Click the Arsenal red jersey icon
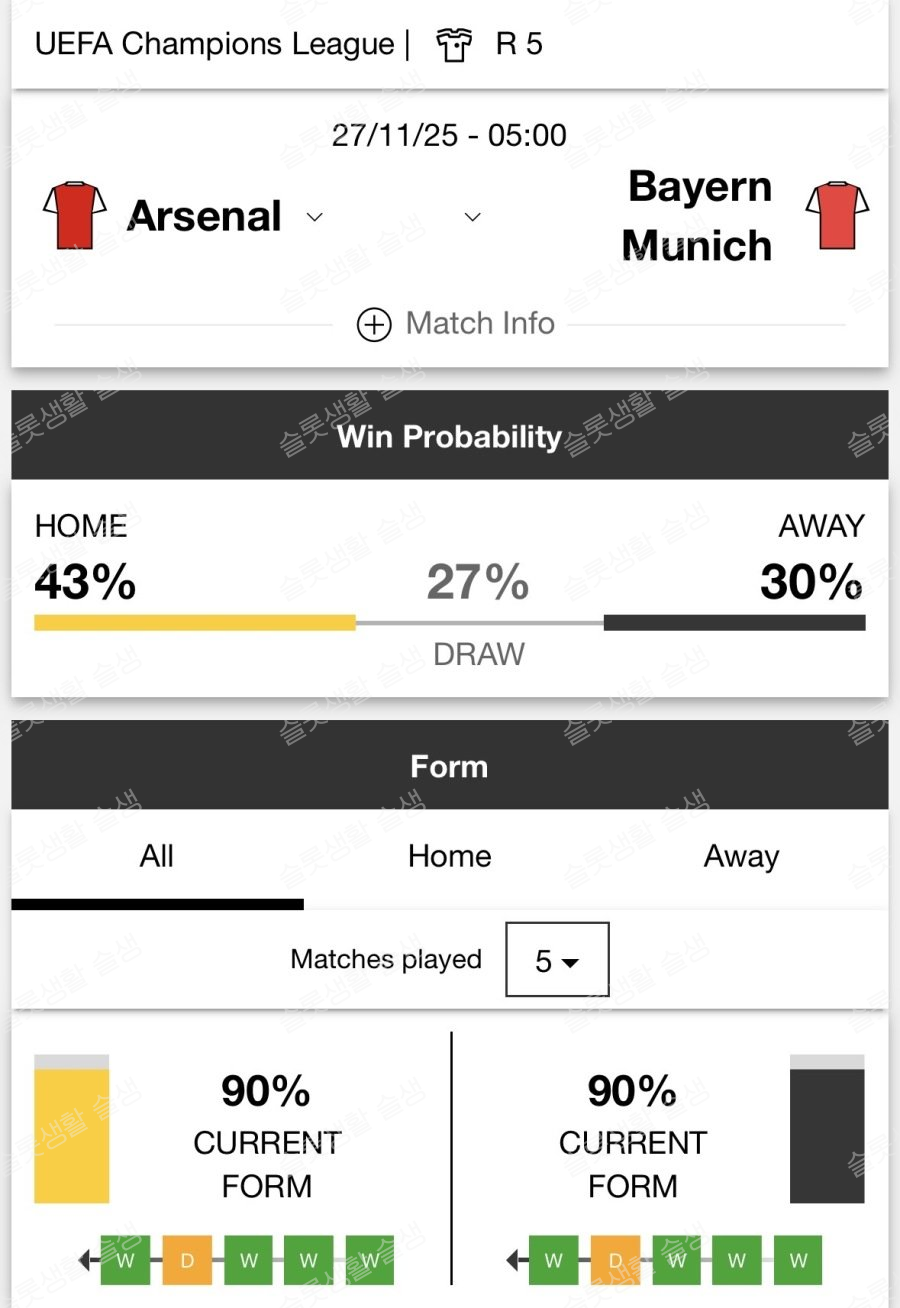900x1308 pixels. tap(74, 215)
